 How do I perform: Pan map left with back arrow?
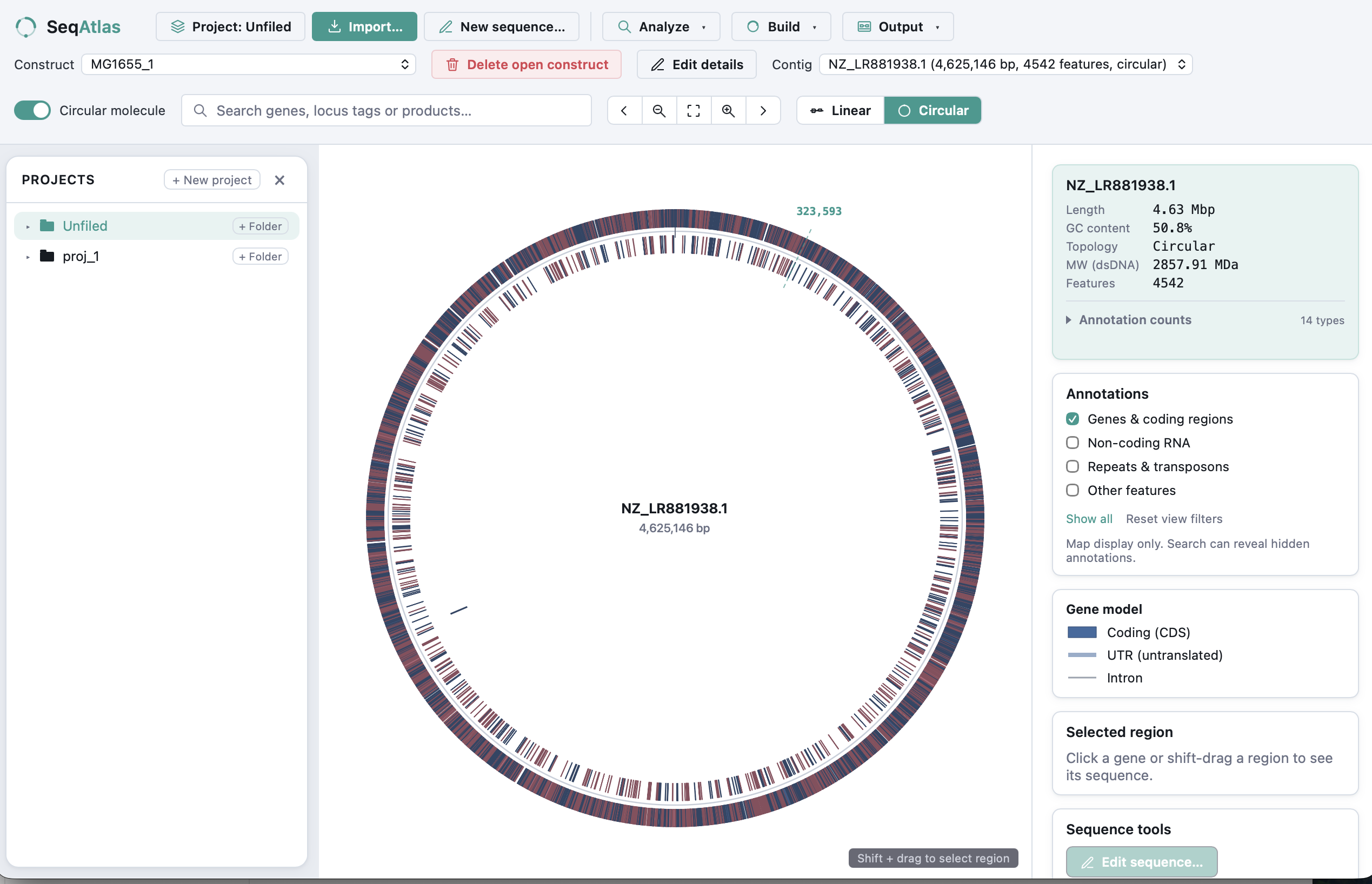(x=625, y=110)
